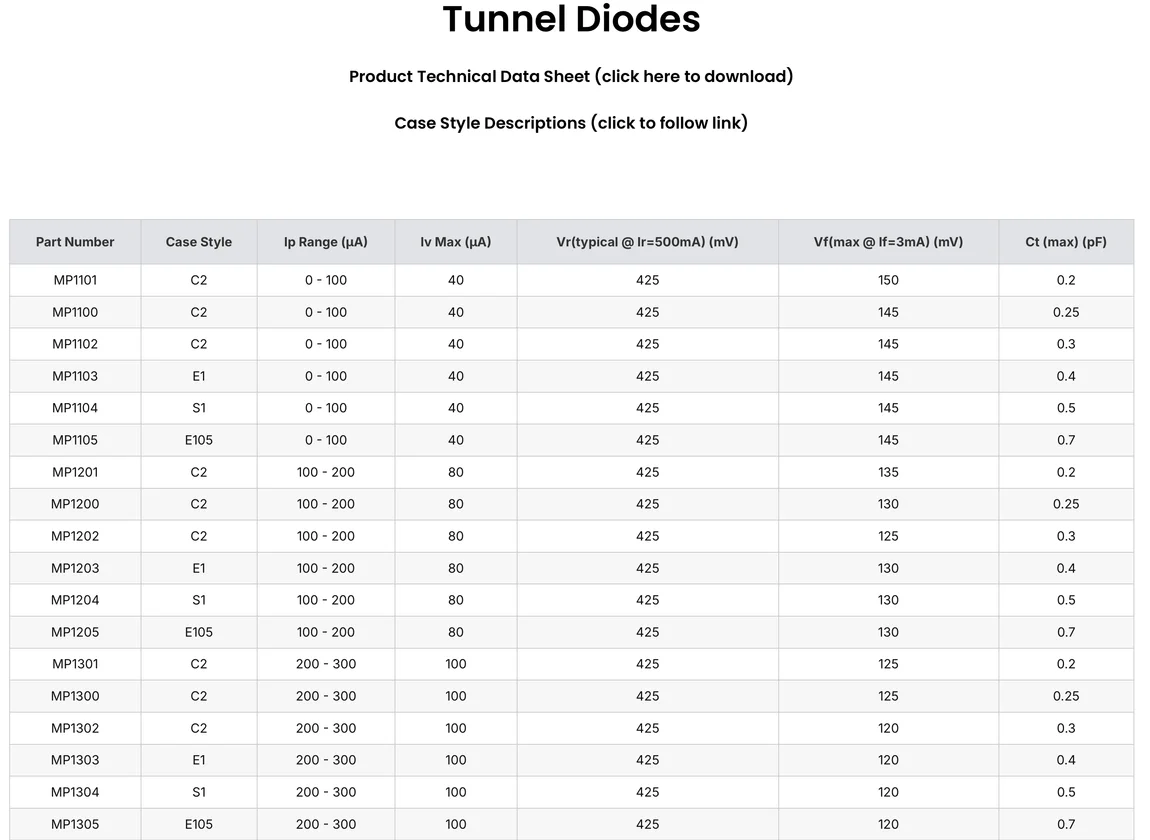
Task: Click the MP1302 part number cell
Action: click(75, 728)
